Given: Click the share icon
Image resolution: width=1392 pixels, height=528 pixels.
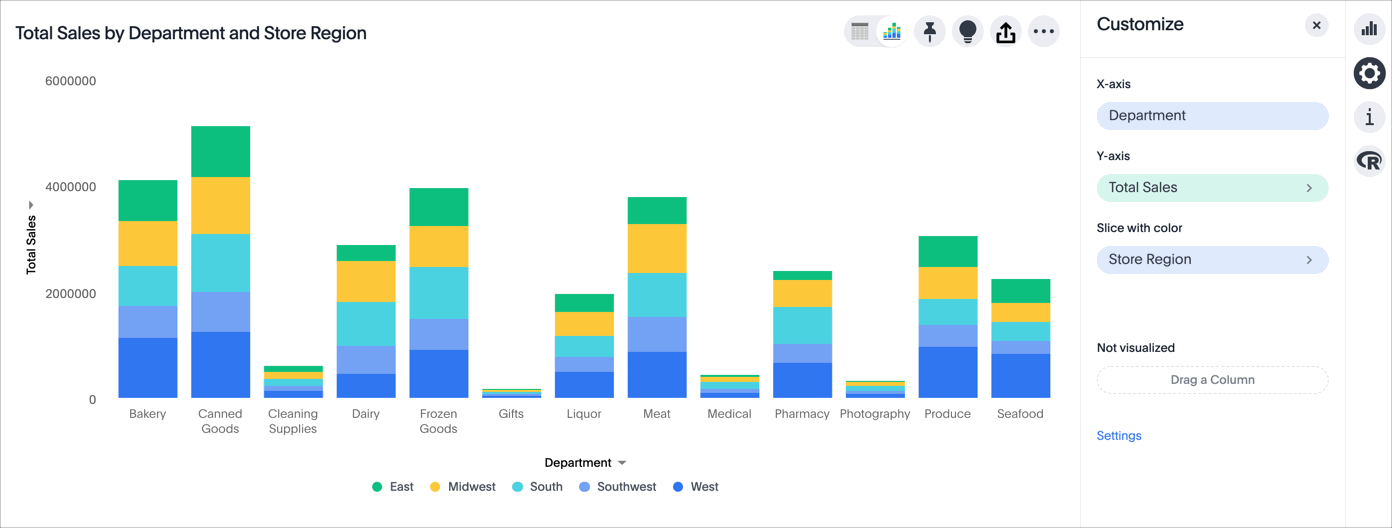Looking at the screenshot, I should click(1006, 32).
